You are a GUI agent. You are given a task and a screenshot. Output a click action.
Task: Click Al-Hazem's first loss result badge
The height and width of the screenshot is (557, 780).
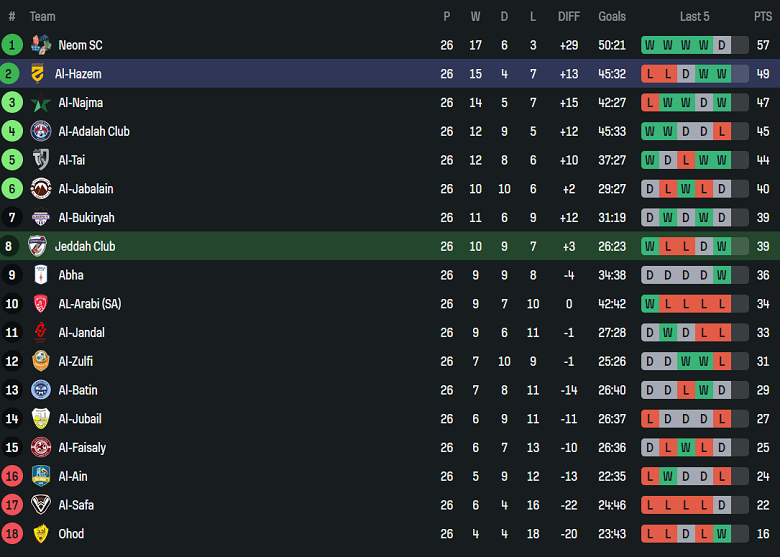tap(650, 74)
